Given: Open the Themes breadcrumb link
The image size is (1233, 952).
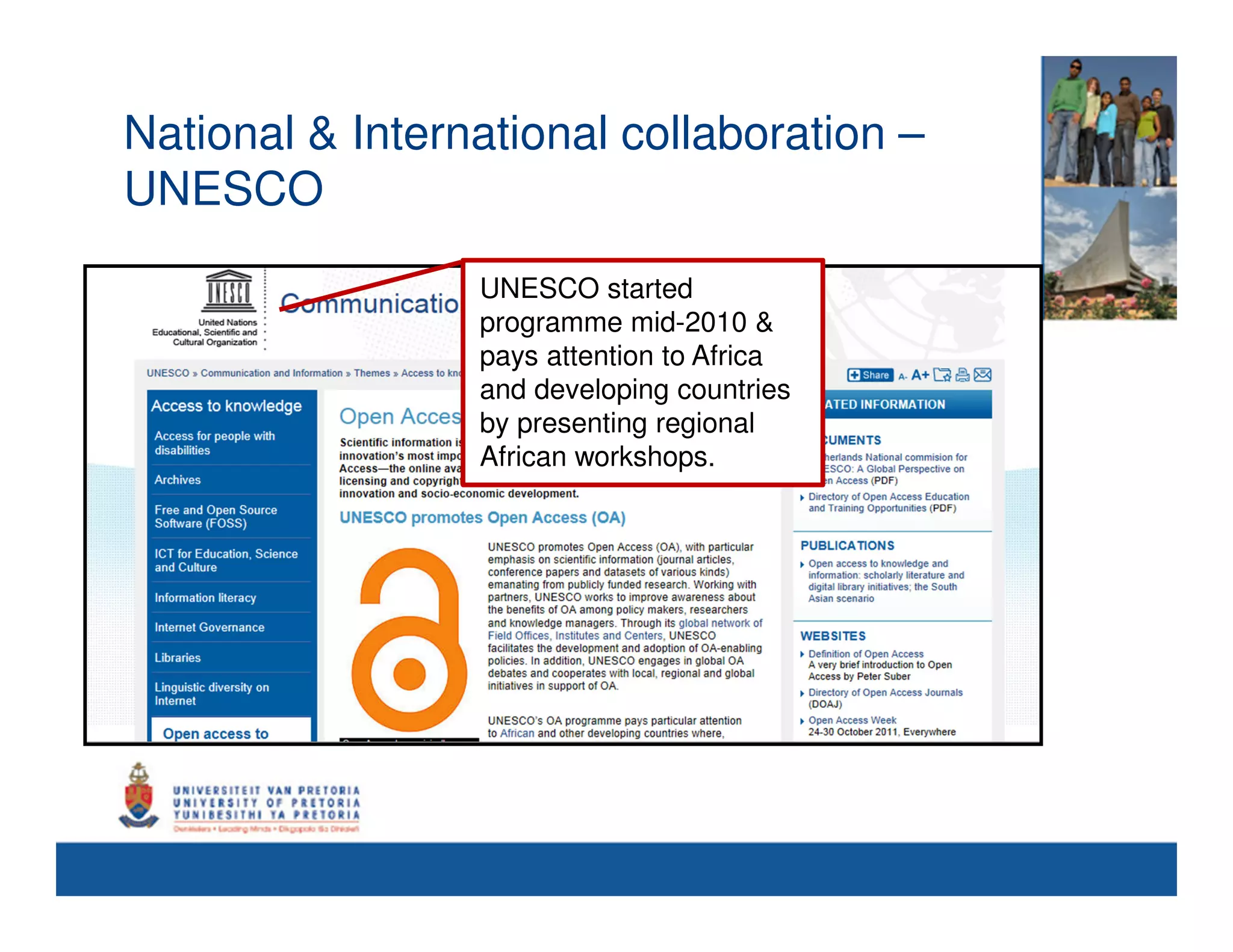Looking at the screenshot, I should [x=372, y=373].
